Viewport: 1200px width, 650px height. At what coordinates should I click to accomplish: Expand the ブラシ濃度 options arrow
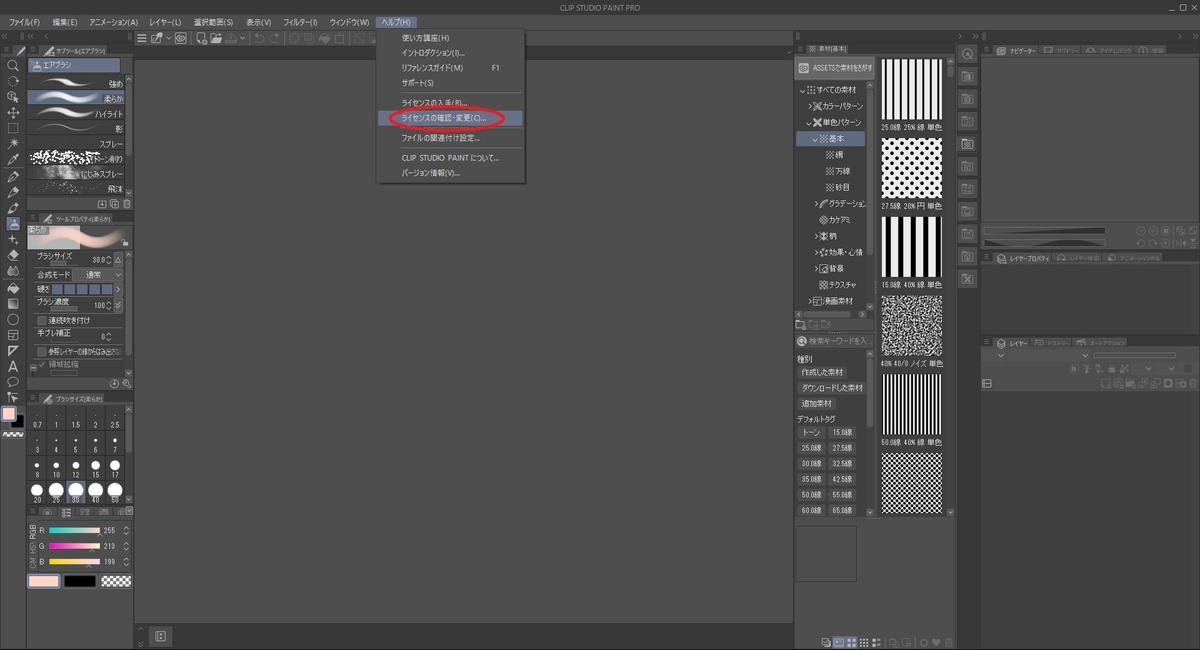pos(119,305)
